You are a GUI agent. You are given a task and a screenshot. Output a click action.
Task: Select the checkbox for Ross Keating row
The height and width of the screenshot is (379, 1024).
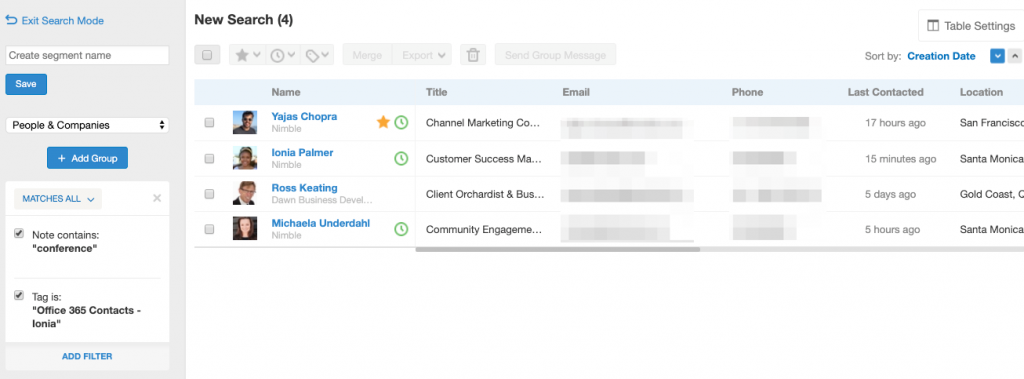click(x=209, y=194)
